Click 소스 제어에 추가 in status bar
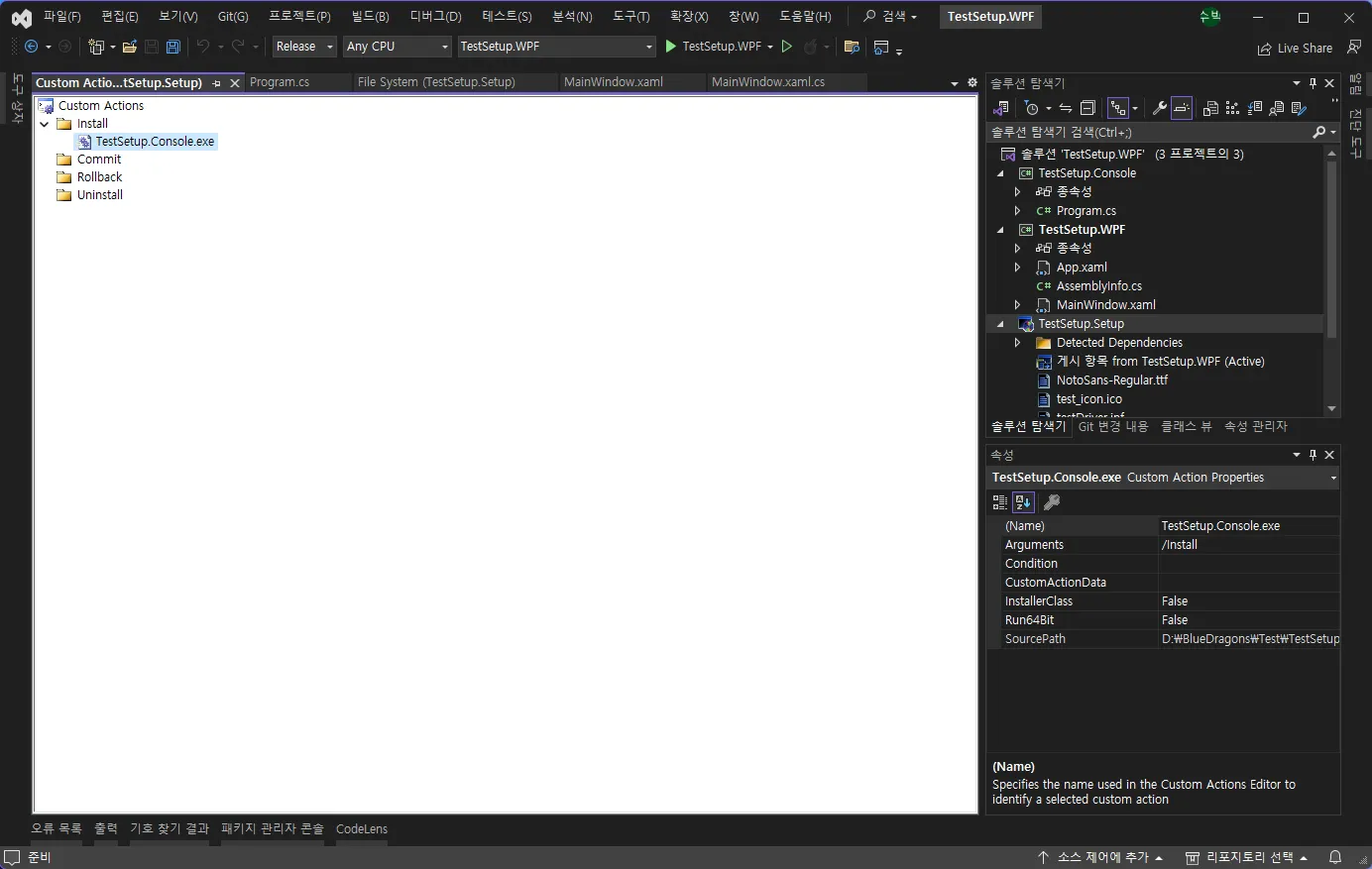The image size is (1372, 869). (x=1100, y=857)
